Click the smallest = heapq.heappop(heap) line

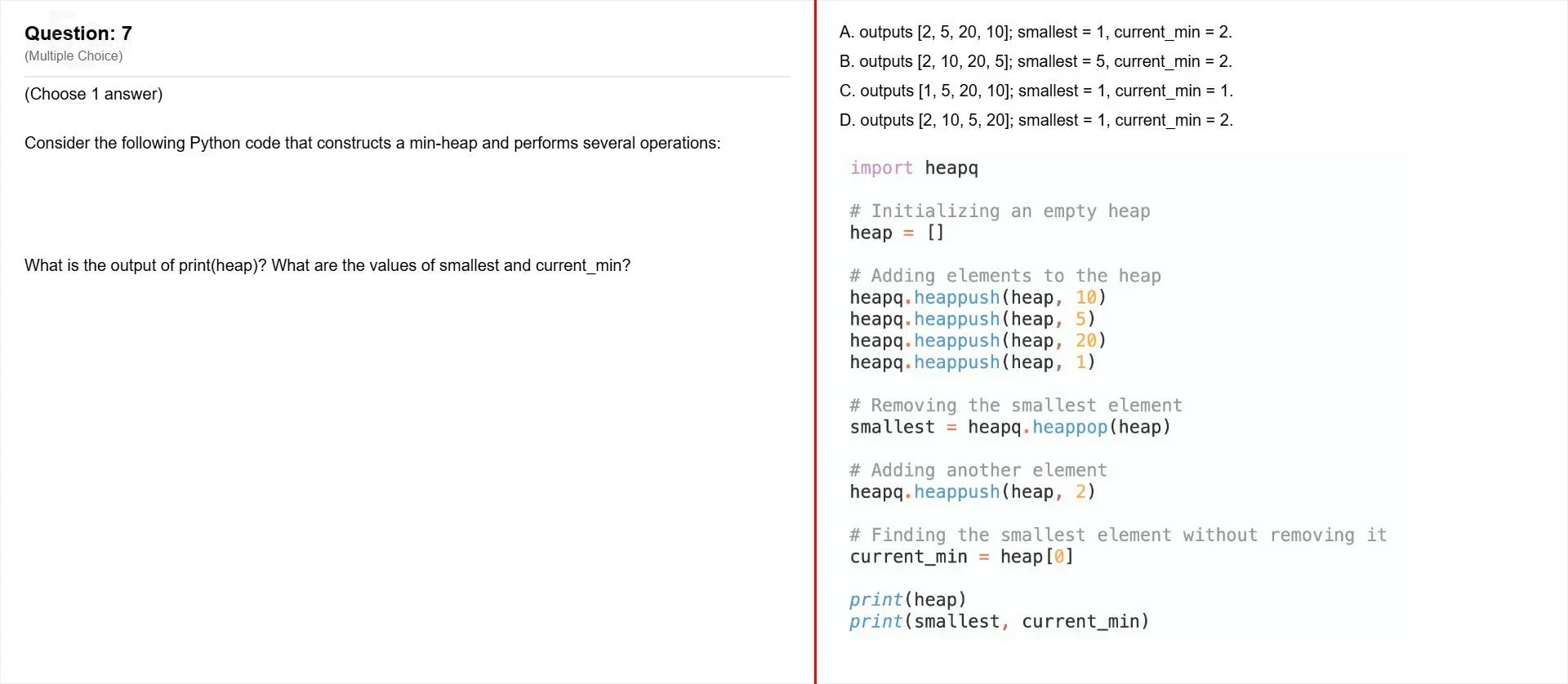click(1010, 427)
